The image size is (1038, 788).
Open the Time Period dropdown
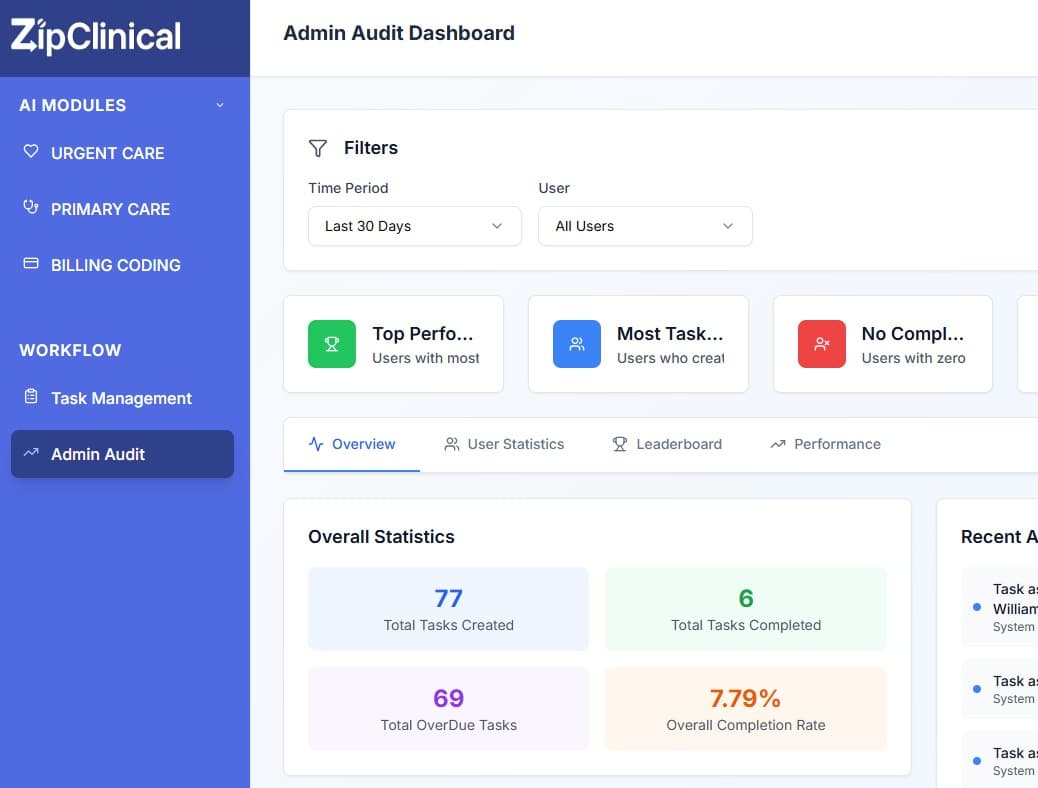pyautogui.click(x=414, y=226)
